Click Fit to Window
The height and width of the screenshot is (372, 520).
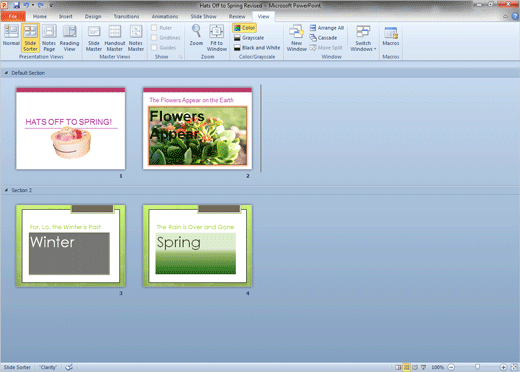(217, 38)
